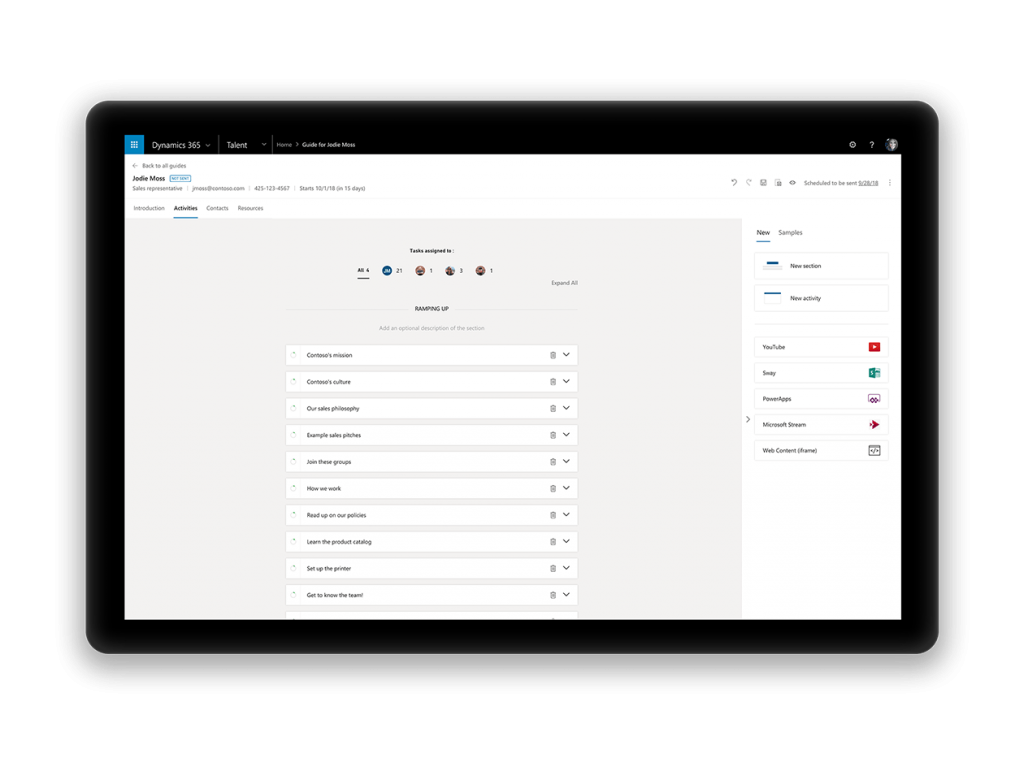Click the Office app launcher waffle icon
The height and width of the screenshot is (767, 1024).
tap(134, 144)
